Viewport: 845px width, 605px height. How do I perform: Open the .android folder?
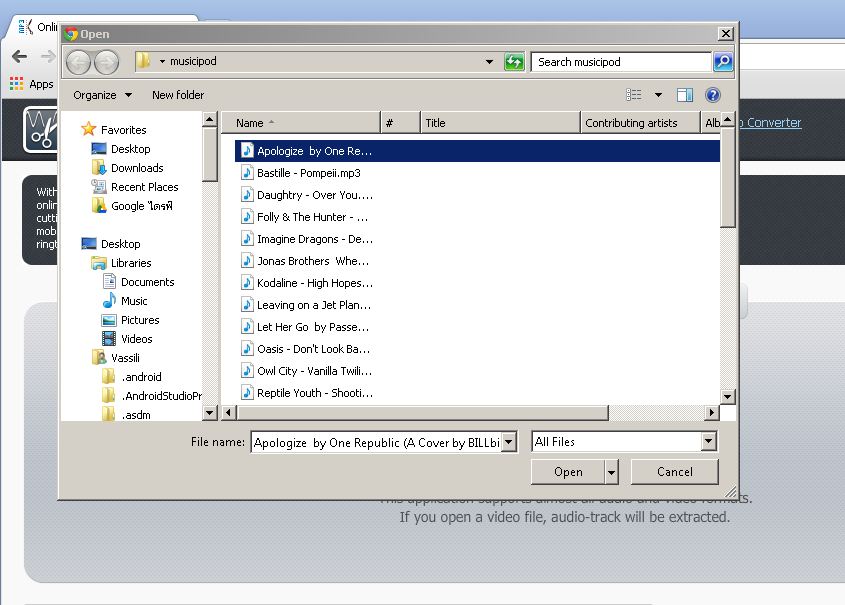pos(132,377)
